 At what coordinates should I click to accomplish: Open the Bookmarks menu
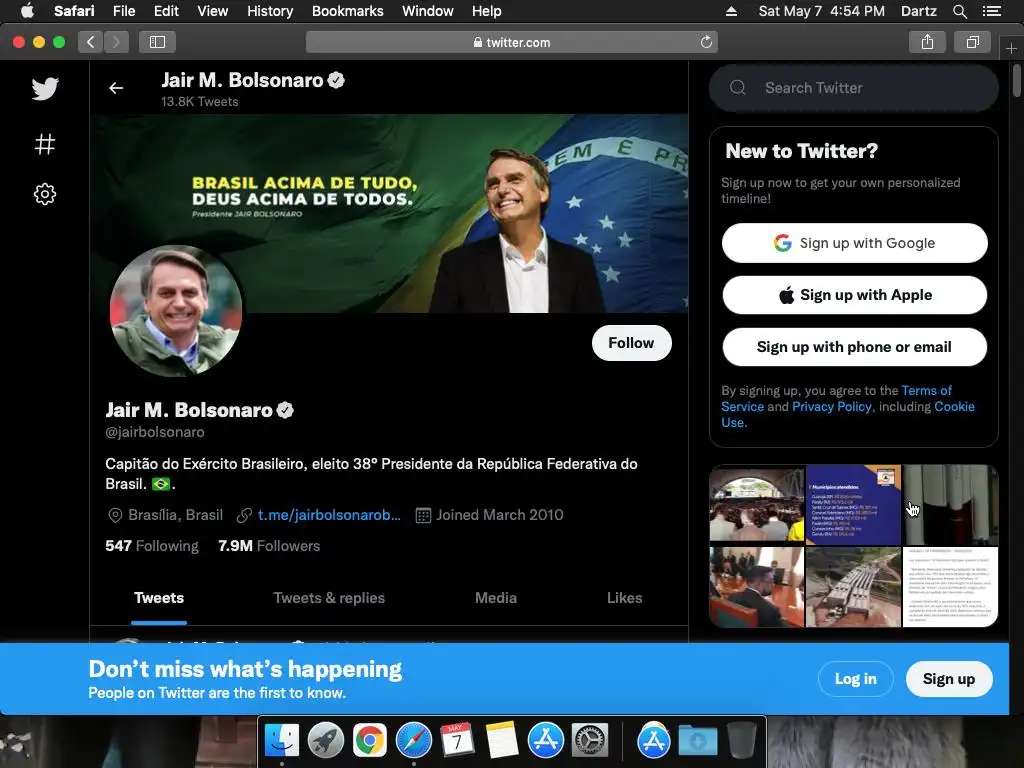click(x=347, y=11)
